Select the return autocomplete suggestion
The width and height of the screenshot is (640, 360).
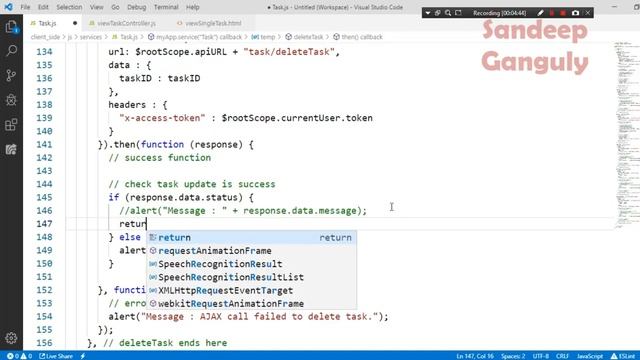click(x=251, y=238)
